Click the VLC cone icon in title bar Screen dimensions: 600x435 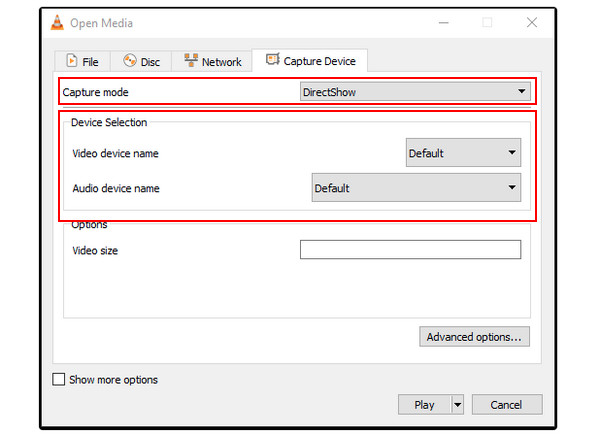pos(57,23)
